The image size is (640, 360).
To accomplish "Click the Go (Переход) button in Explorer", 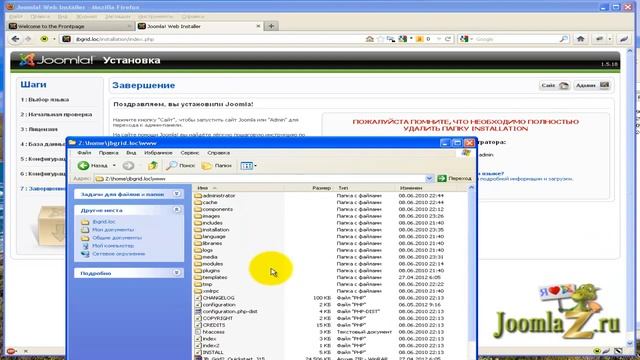I will pyautogui.click(x=454, y=178).
